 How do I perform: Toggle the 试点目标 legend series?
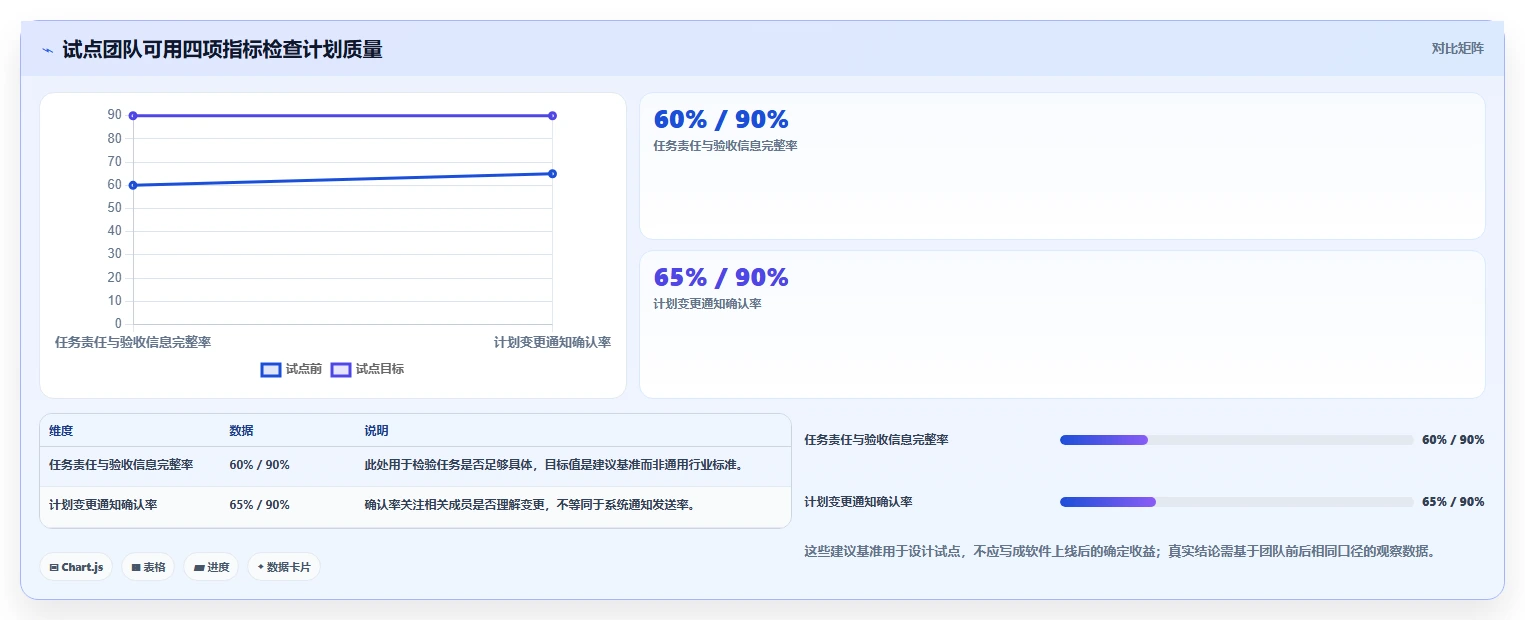pos(367,369)
